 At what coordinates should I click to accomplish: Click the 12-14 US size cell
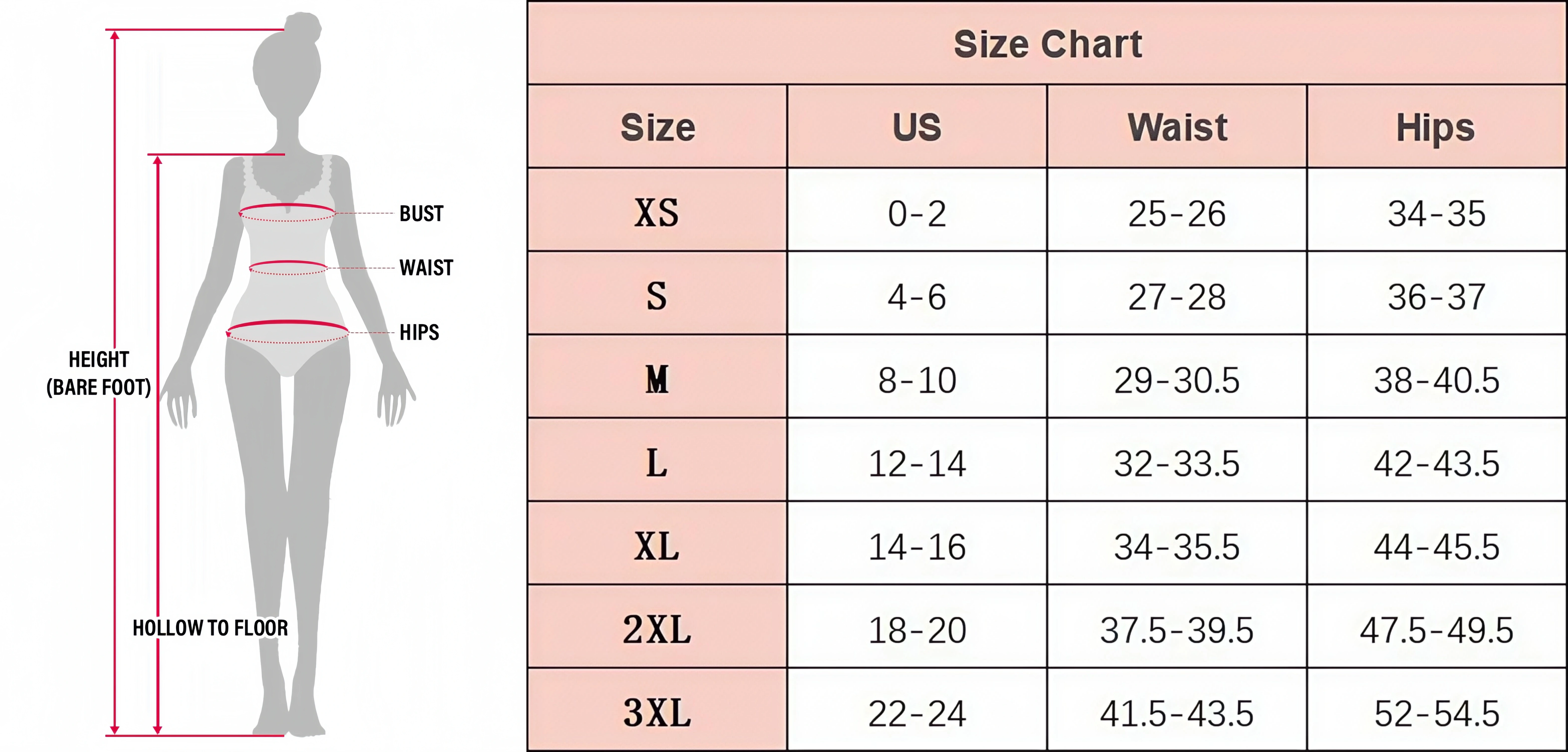coord(917,463)
